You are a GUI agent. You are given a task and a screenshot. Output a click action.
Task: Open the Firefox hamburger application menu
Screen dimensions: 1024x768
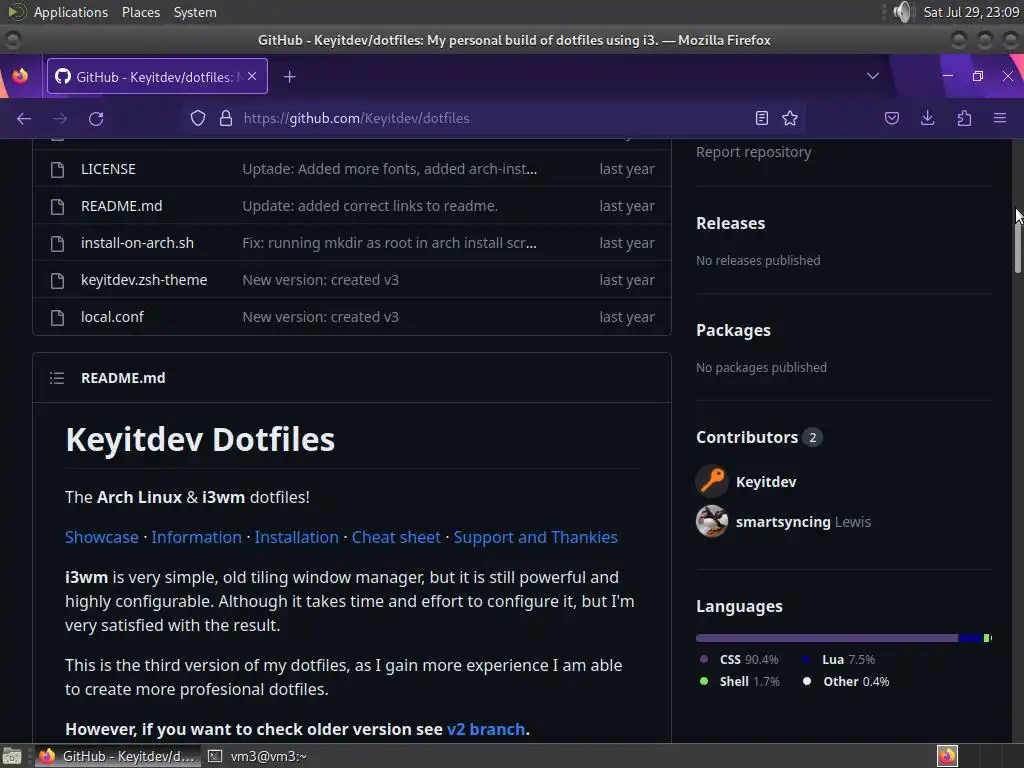point(1000,118)
